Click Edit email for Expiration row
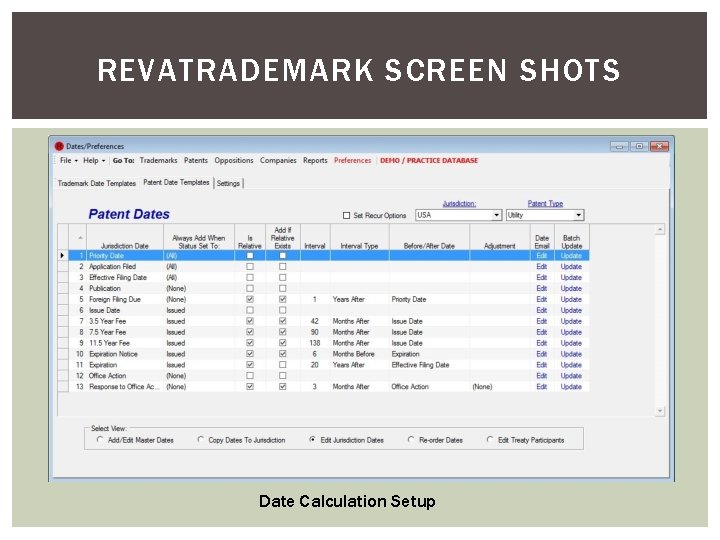 pyautogui.click(x=542, y=365)
